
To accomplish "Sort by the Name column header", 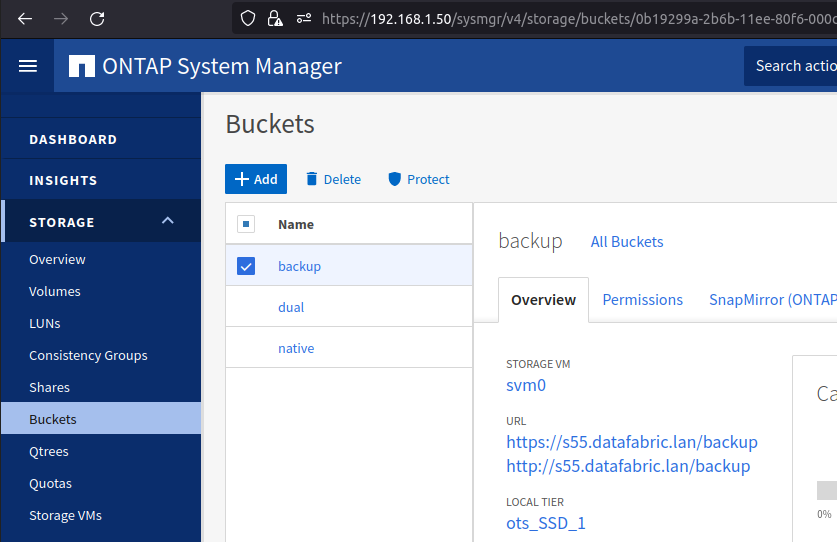I will click(x=296, y=224).
